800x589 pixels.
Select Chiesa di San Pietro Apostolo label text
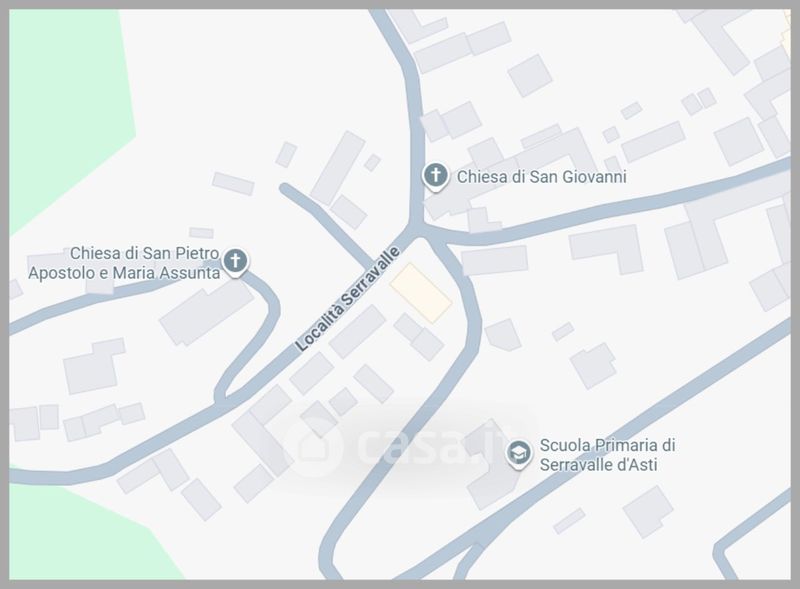click(124, 263)
